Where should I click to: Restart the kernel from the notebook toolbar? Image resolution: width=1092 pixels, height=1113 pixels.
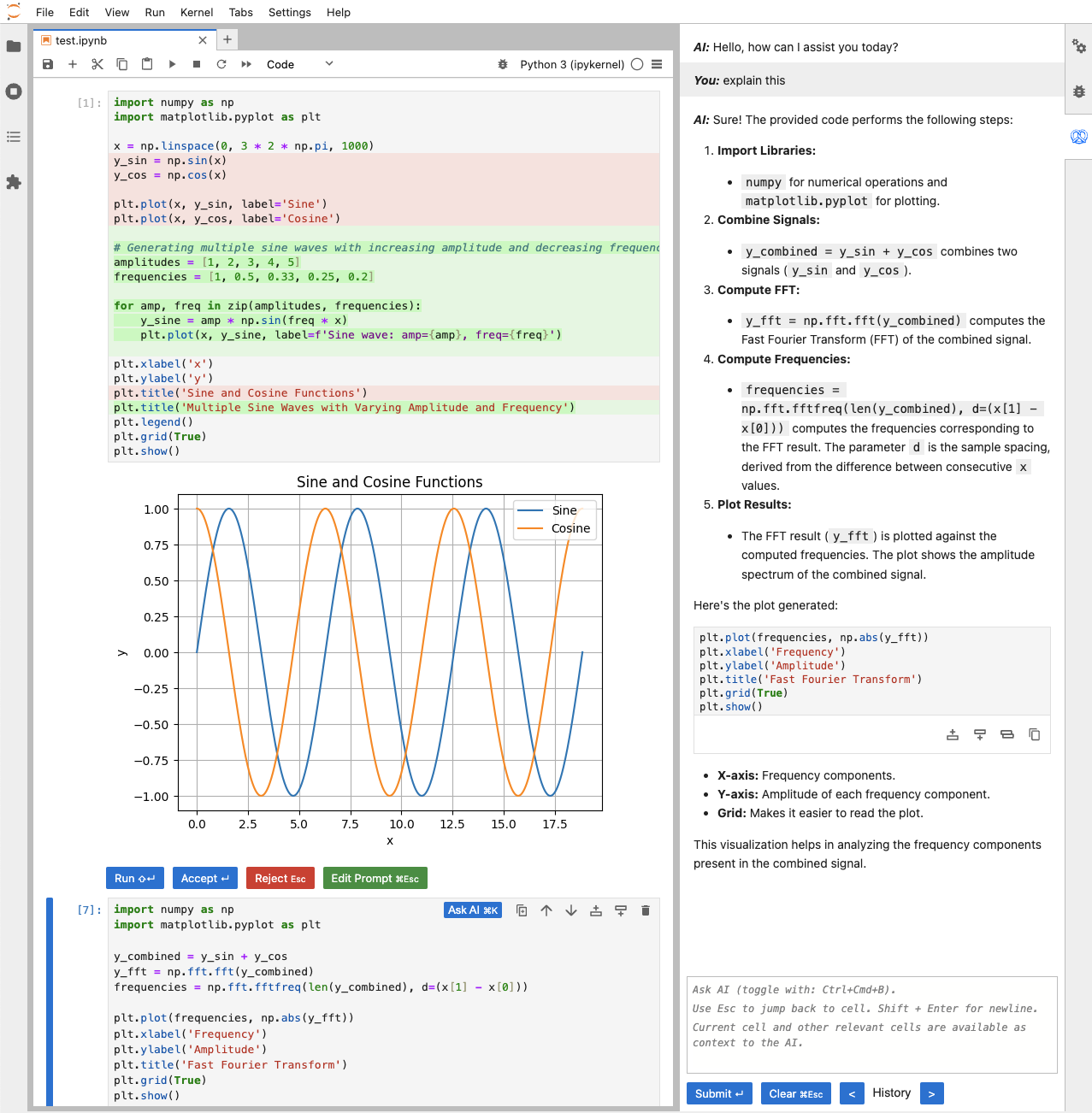[221, 64]
